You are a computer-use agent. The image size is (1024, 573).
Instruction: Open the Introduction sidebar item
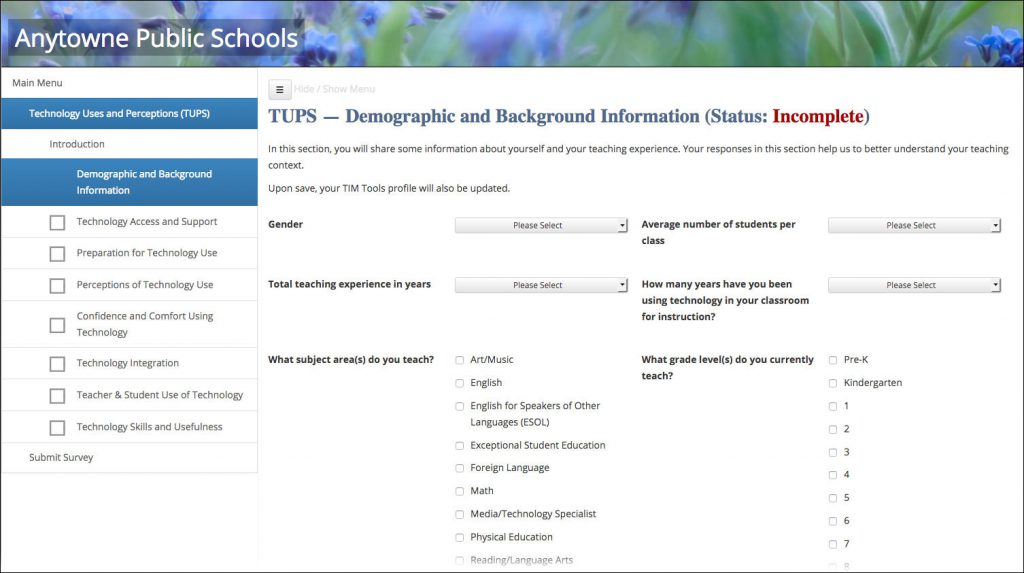coord(77,145)
